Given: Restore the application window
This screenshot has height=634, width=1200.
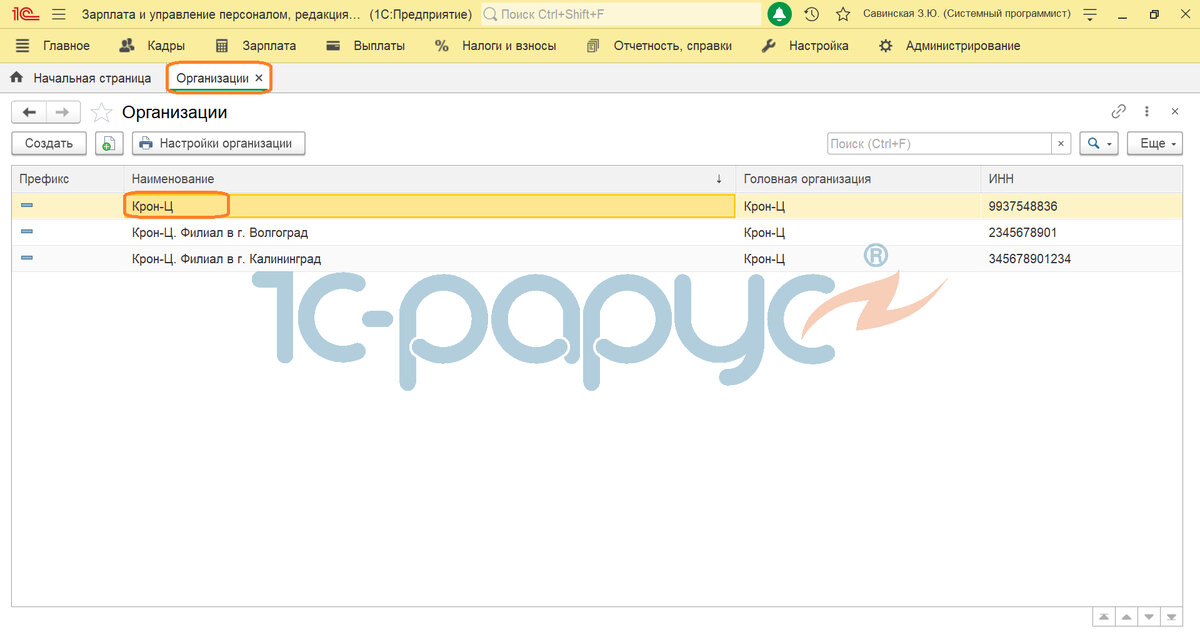Looking at the screenshot, I should point(1154,14).
